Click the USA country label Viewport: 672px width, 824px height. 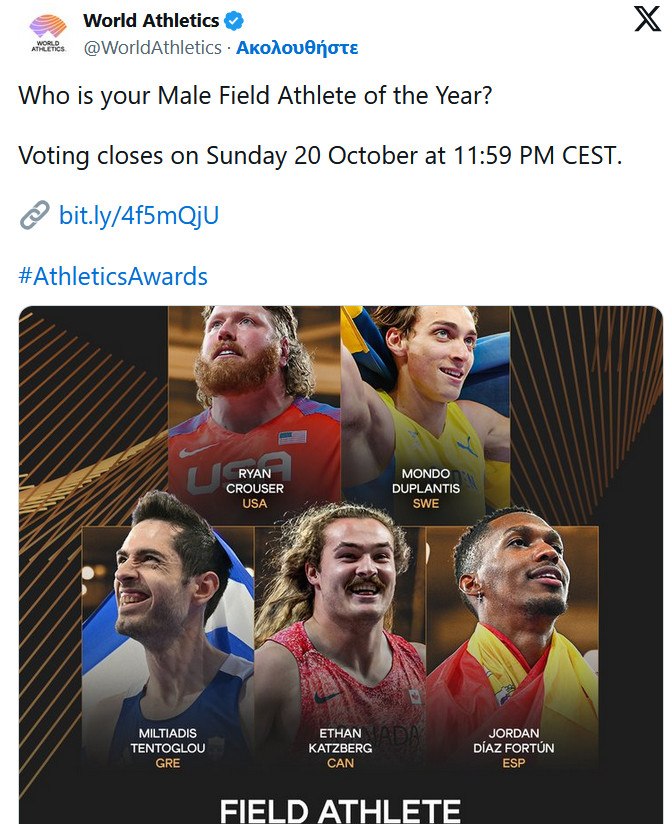255,504
